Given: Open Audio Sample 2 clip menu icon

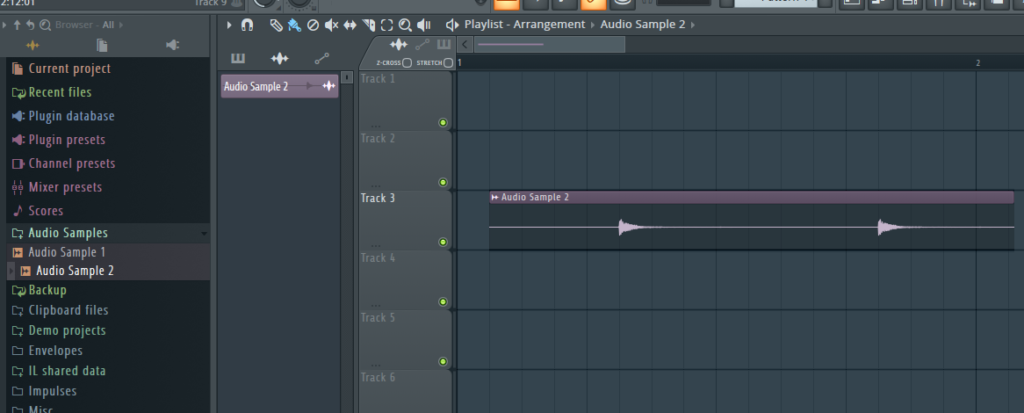Looking at the screenshot, I should point(495,197).
